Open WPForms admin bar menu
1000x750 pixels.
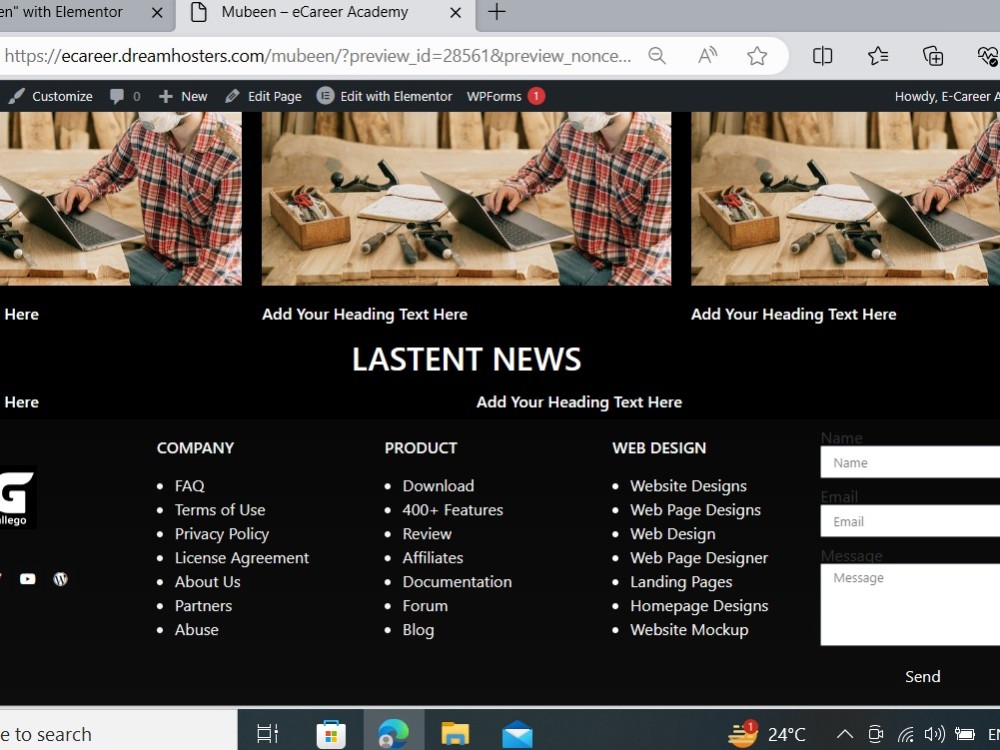506,96
